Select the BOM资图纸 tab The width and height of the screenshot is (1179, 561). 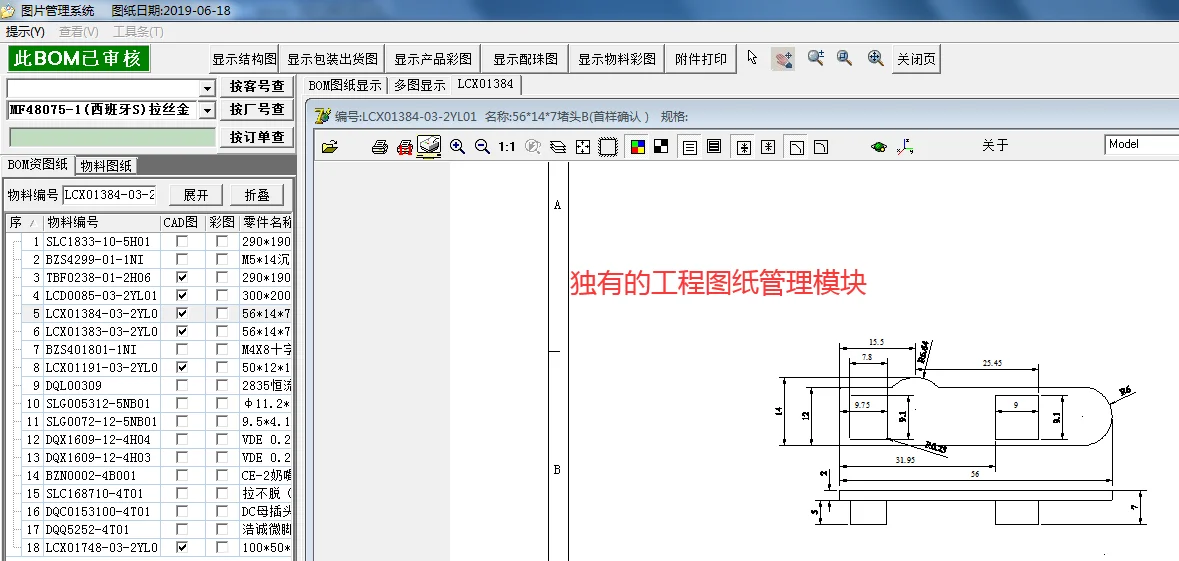tap(38, 165)
